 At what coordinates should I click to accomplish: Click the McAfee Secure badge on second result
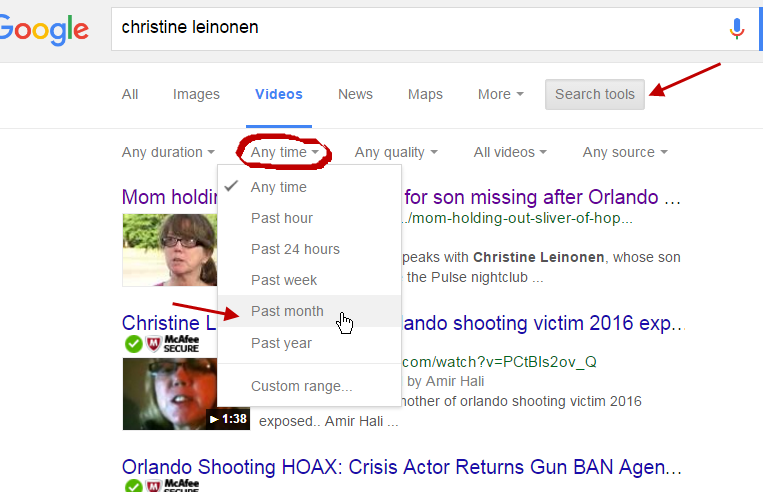click(169, 345)
